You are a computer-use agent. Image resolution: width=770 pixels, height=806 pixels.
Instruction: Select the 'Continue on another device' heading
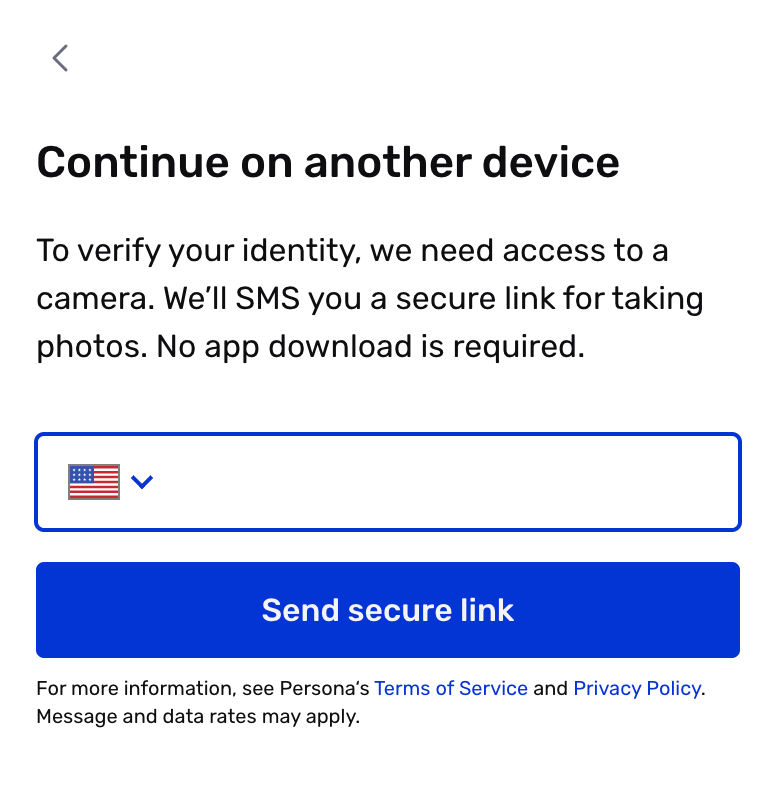point(328,162)
